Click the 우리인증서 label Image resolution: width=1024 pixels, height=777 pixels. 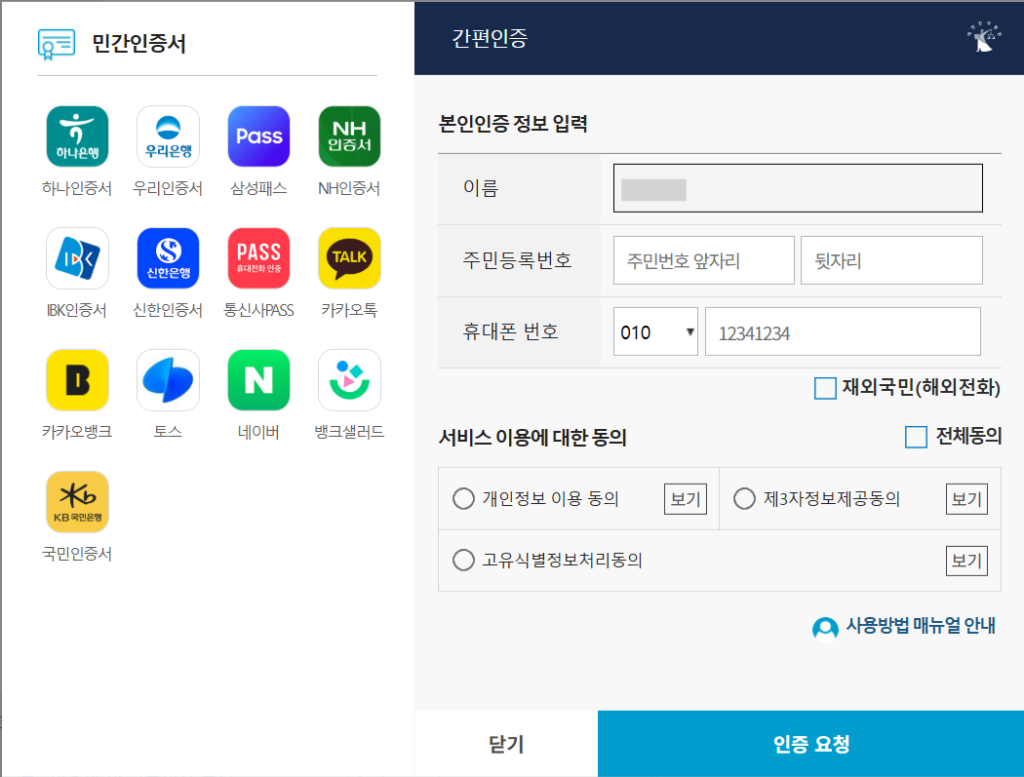[168, 189]
